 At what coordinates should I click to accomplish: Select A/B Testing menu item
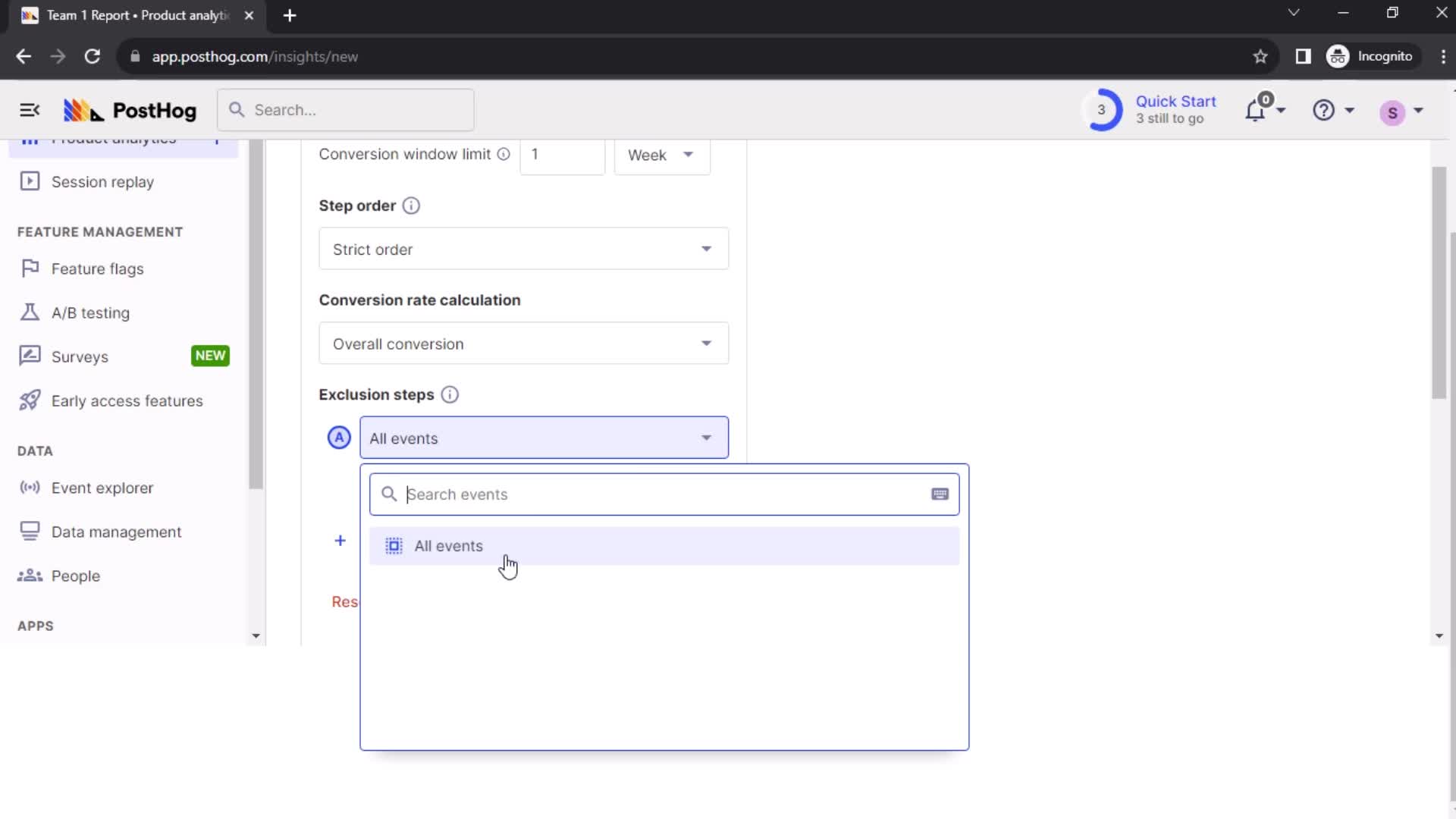[91, 312]
